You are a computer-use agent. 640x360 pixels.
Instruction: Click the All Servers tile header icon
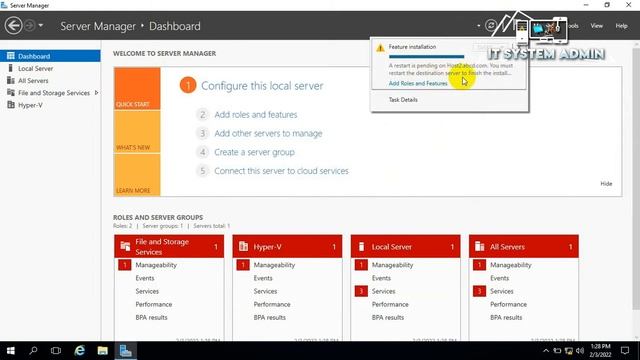[x=480, y=247]
